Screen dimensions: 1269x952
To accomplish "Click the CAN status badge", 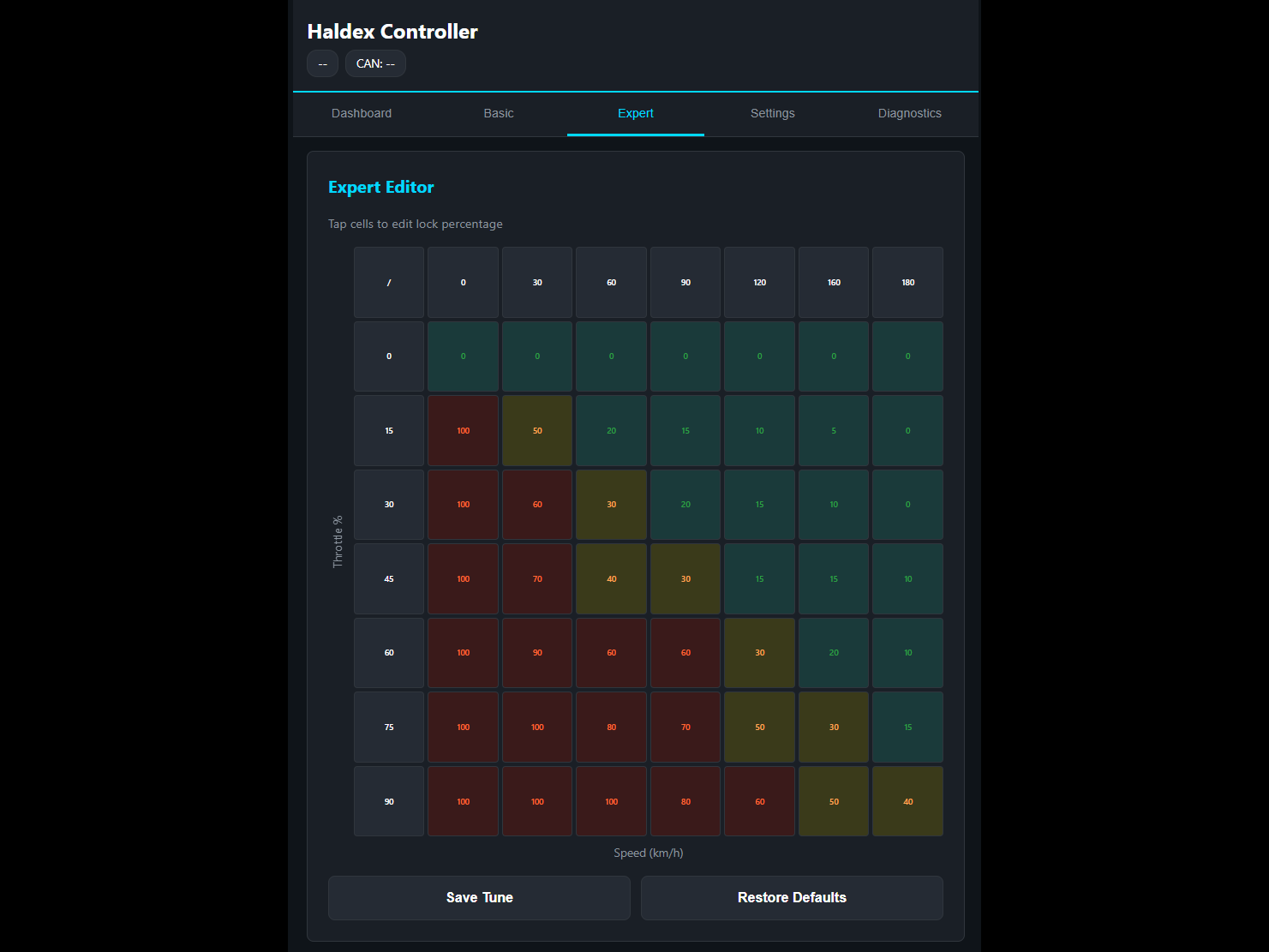I will pos(375,63).
